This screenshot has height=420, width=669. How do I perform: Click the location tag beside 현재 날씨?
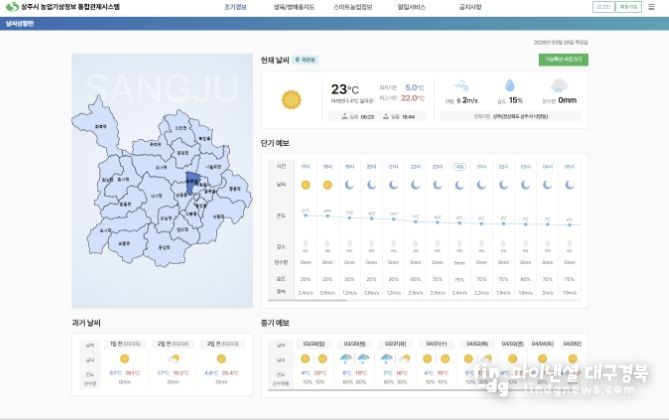point(308,60)
